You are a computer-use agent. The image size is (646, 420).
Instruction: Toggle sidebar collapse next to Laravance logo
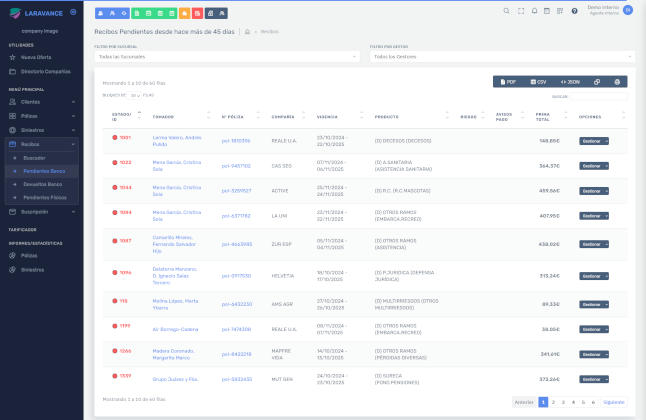click(72, 11)
